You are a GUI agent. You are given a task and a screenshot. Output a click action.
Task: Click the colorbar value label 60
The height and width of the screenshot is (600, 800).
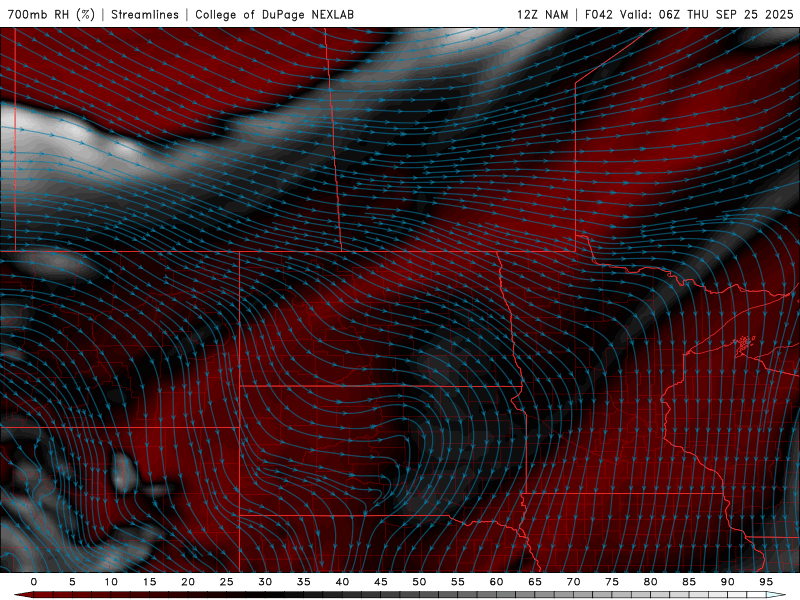(496, 582)
